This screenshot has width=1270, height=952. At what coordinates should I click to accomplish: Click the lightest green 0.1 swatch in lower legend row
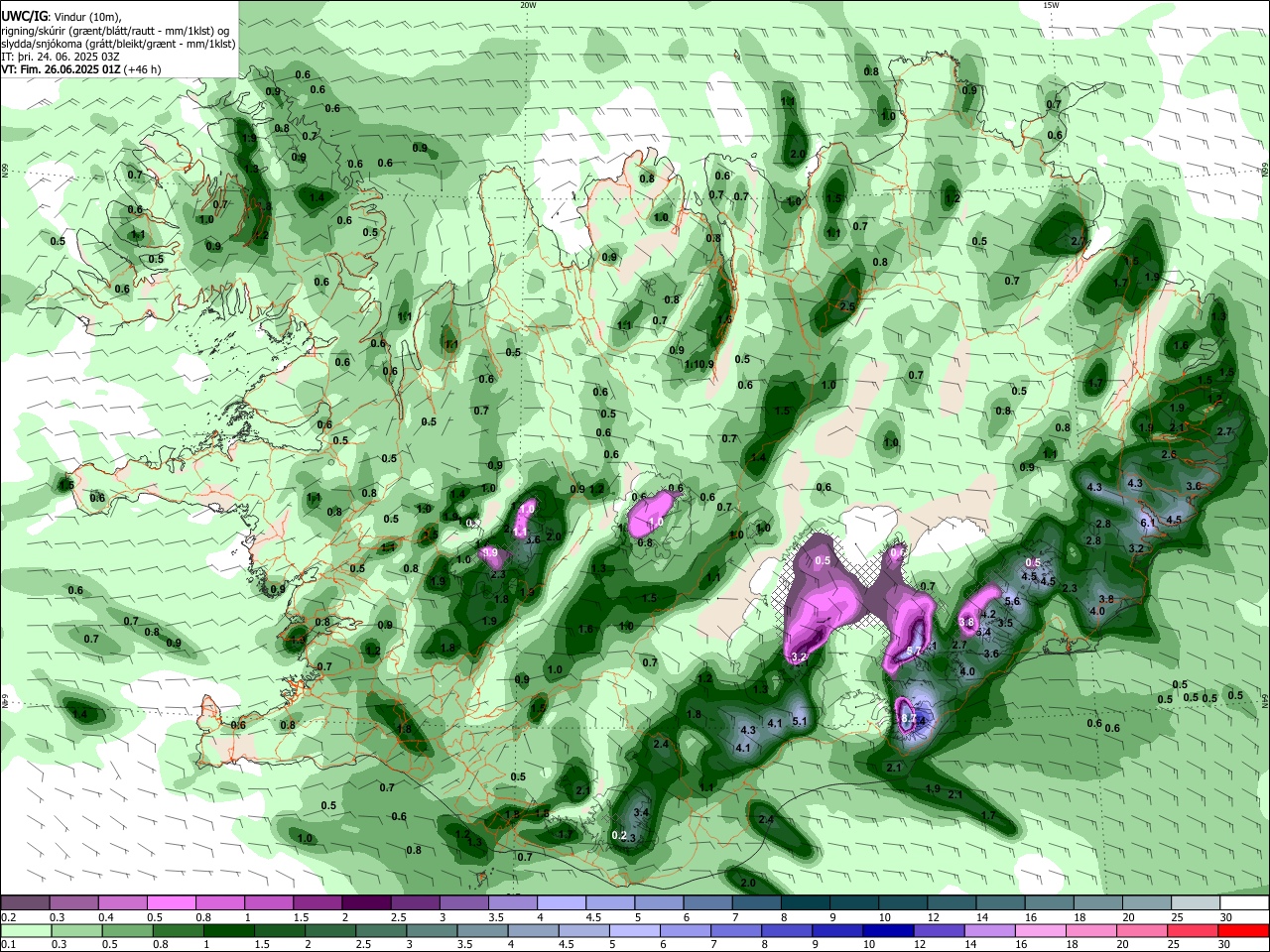pyautogui.click(x=26, y=931)
